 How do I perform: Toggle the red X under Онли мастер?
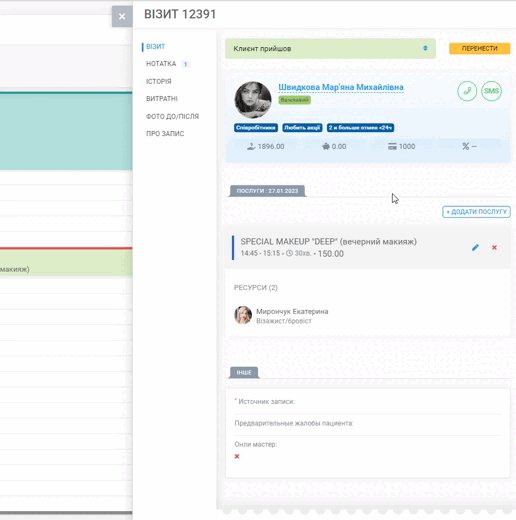pyautogui.click(x=237, y=456)
